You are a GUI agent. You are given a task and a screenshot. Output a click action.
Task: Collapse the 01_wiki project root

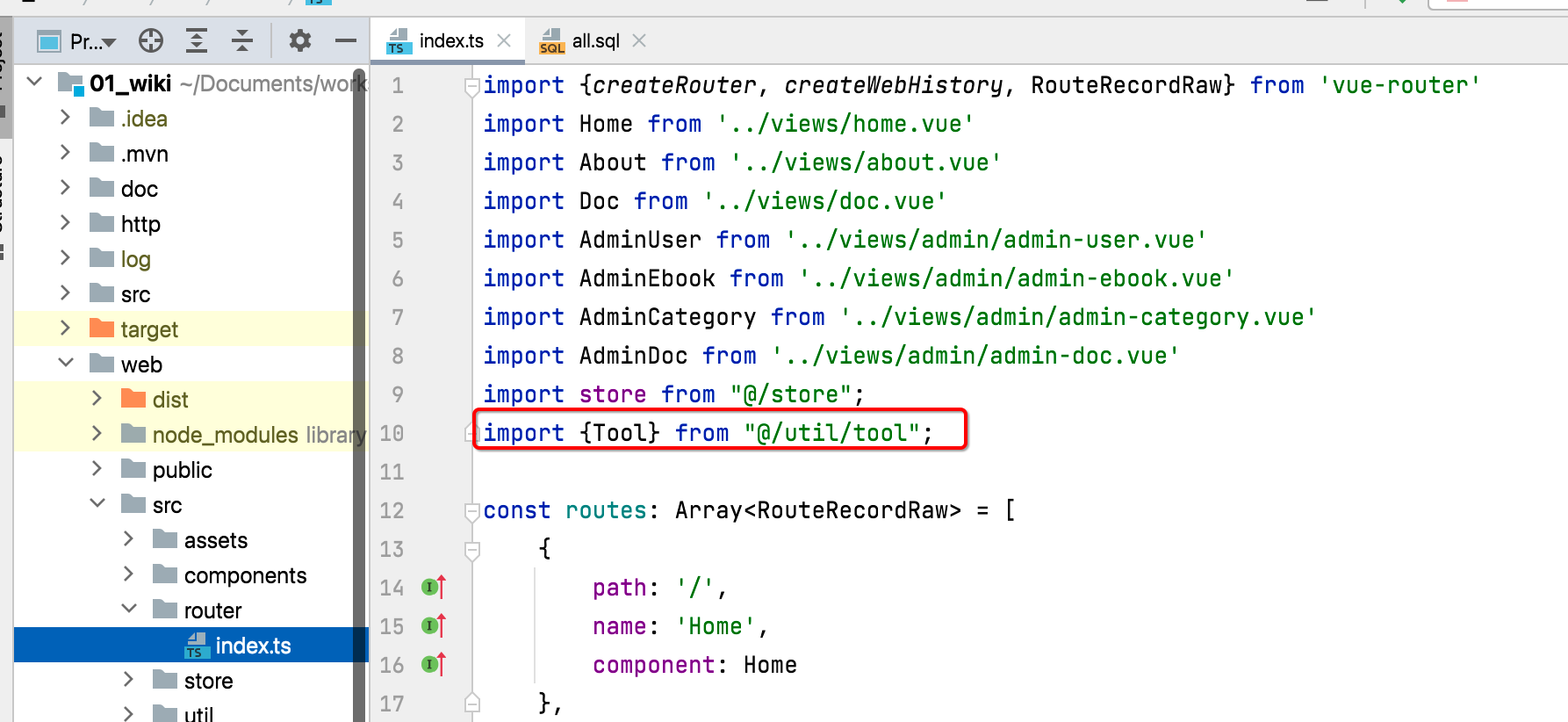click(x=34, y=82)
